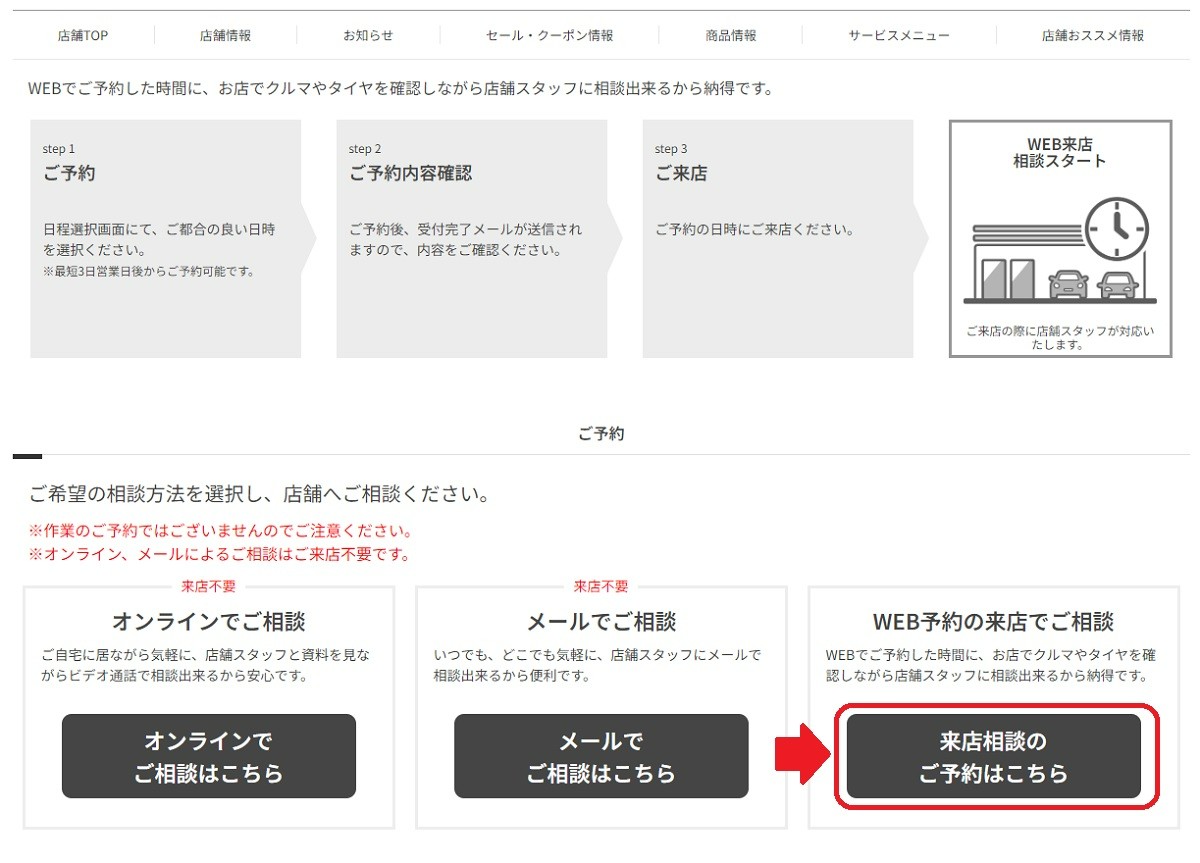Open the セール・クーポン情報 tab
The image size is (1200, 863).
(x=550, y=35)
